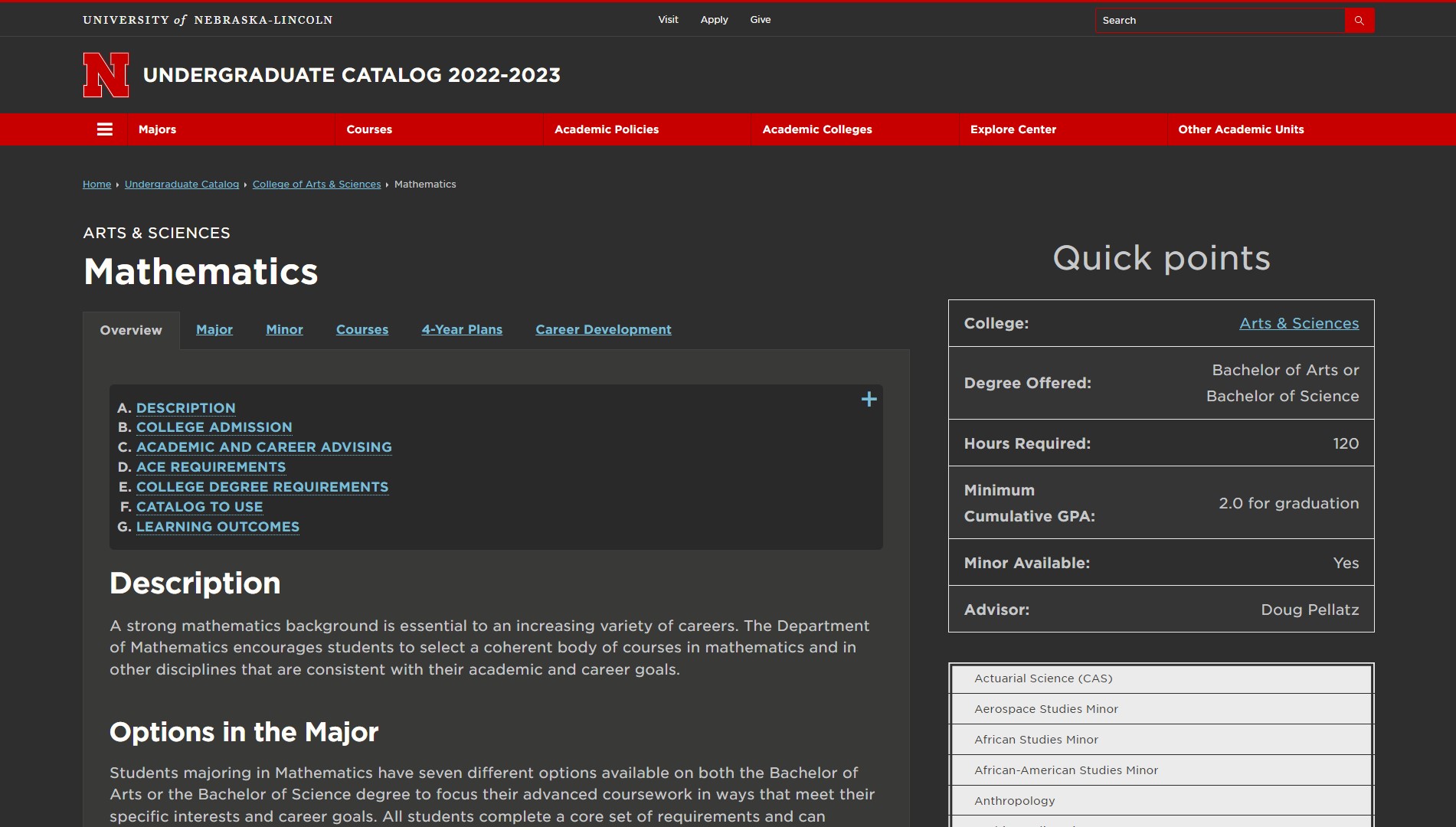Open the Career Development tab
Viewport: 1456px width, 827px height.
coord(603,329)
